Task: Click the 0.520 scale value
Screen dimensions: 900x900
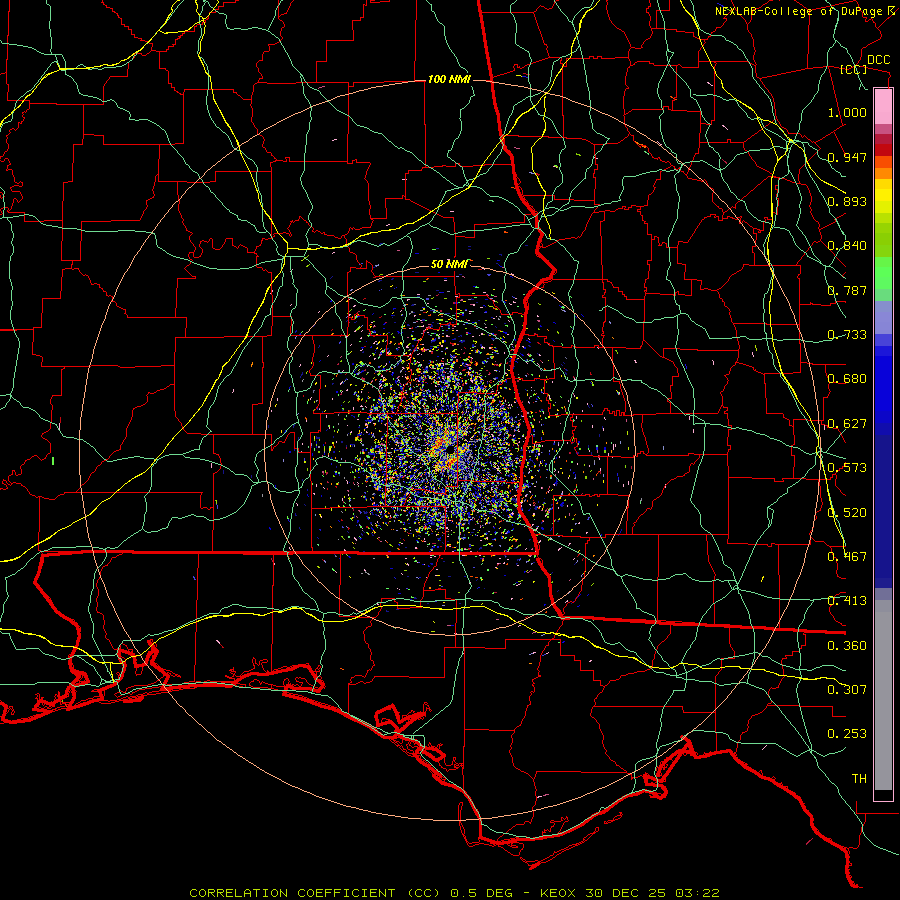Action: [x=847, y=513]
